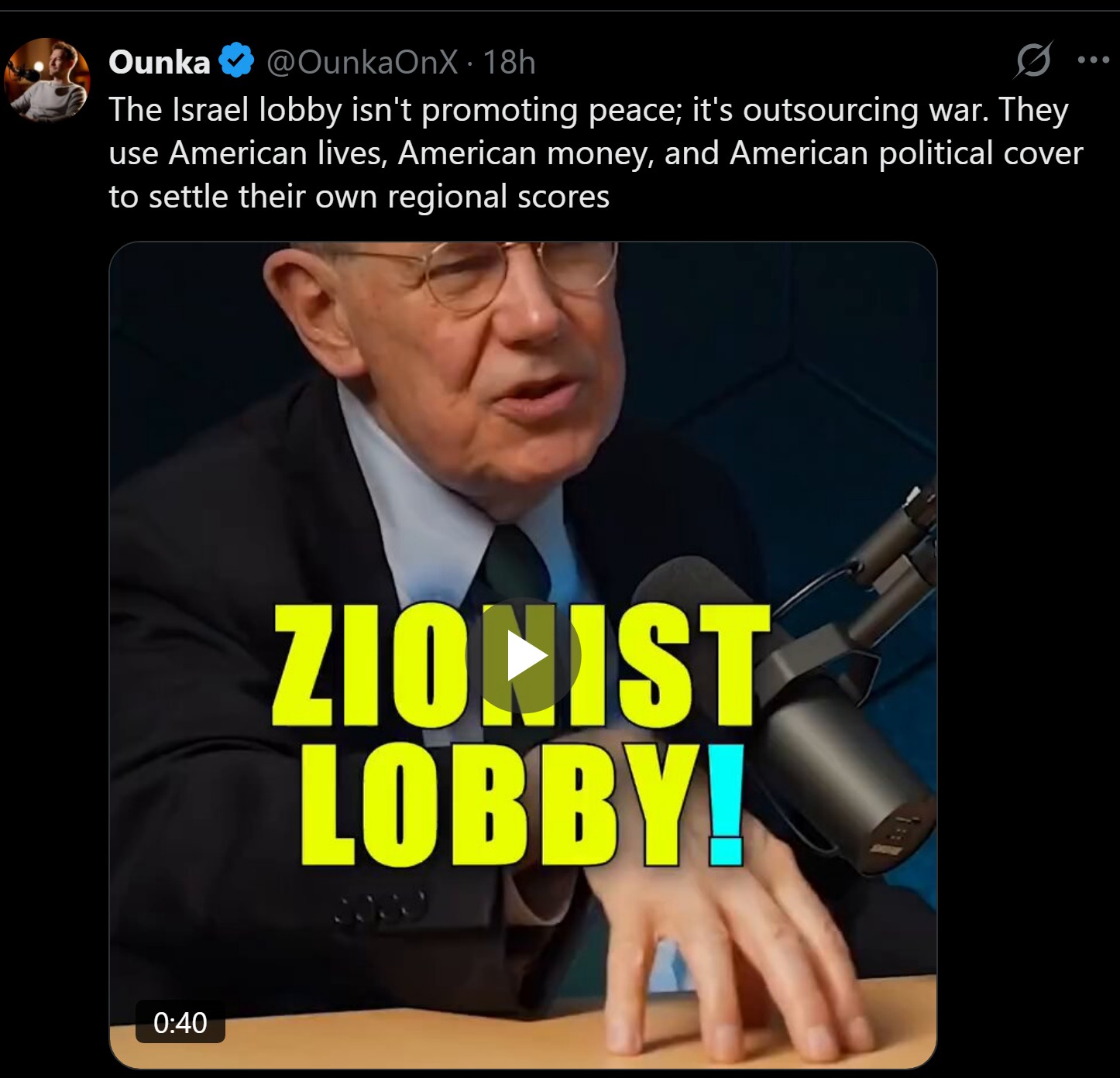Click the blue verified badge next to Ounka
Viewport: 1120px width, 1078px height.
pos(236,61)
